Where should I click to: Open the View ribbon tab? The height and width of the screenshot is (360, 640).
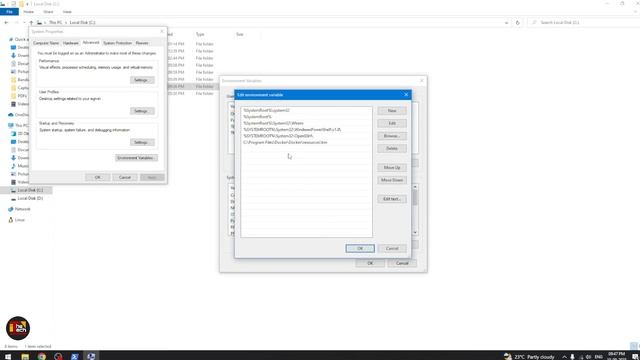(x=67, y=12)
